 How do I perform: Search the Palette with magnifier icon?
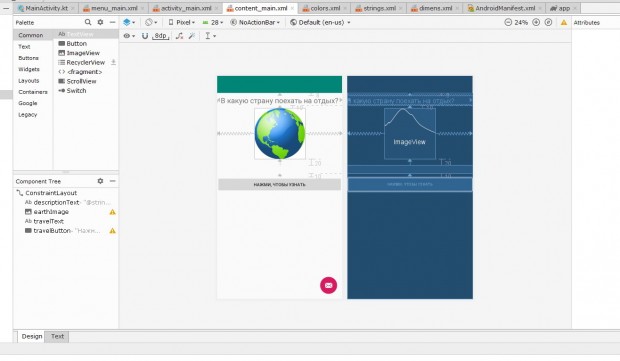[x=88, y=22]
